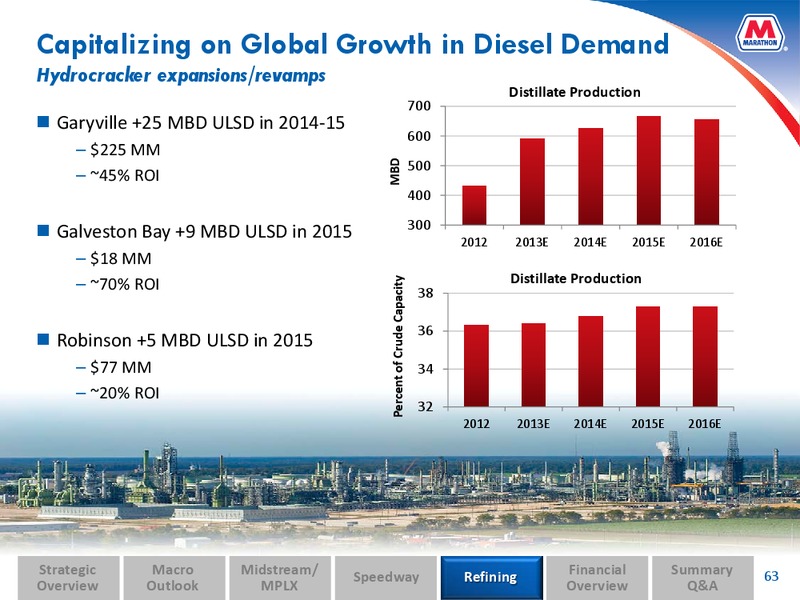Click the Marathon logo icon
The width and height of the screenshot is (800, 600).
(x=760, y=33)
